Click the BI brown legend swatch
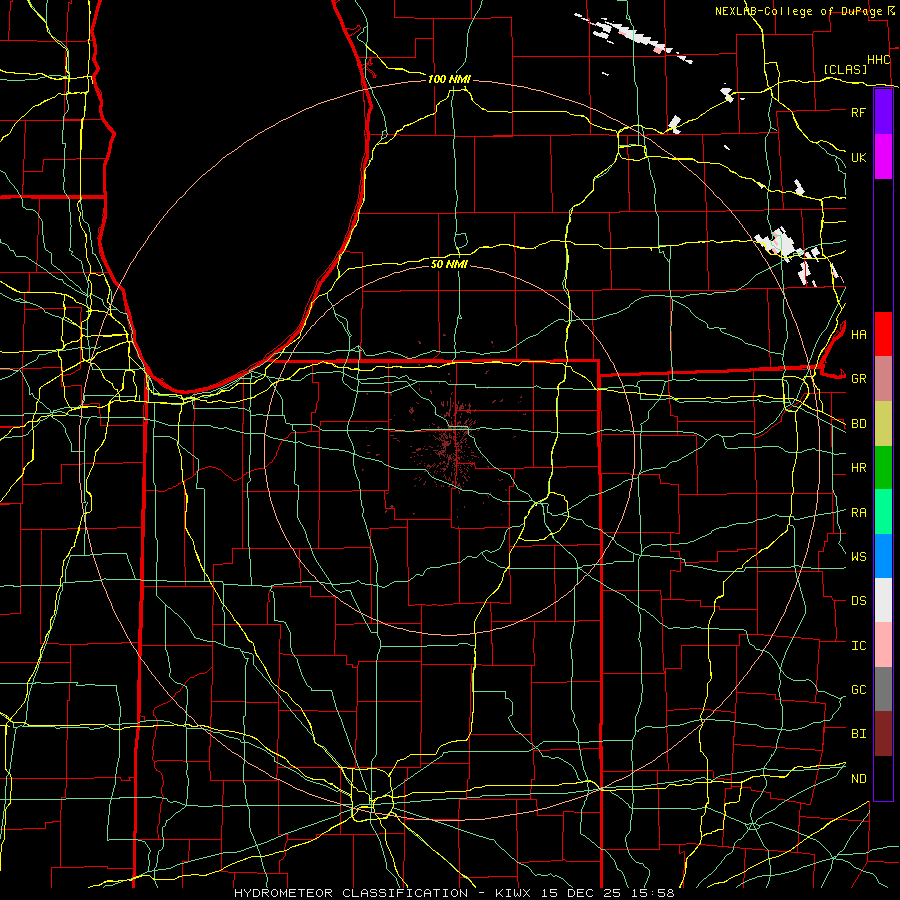This screenshot has height=900, width=900. (883, 734)
